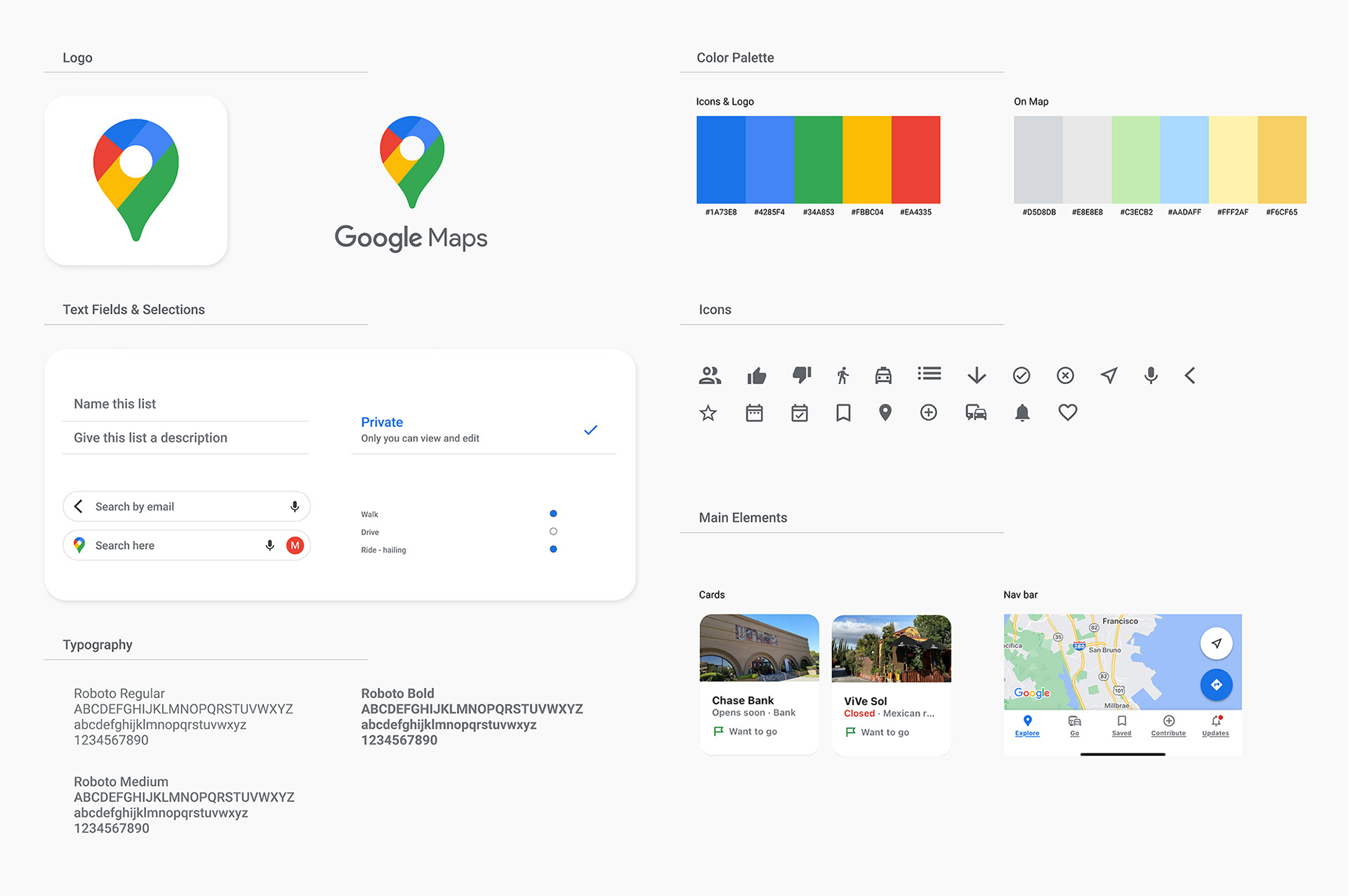Viewport: 1348px width, 896px height.
Task: Open the Chase Bank card photo
Action: click(759, 648)
